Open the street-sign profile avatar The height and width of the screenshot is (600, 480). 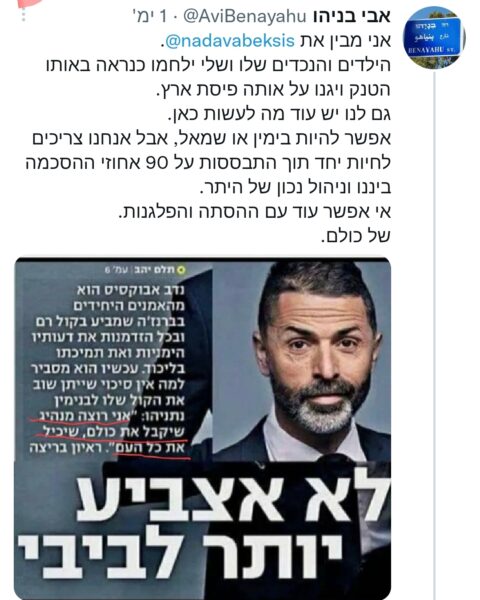(435, 37)
